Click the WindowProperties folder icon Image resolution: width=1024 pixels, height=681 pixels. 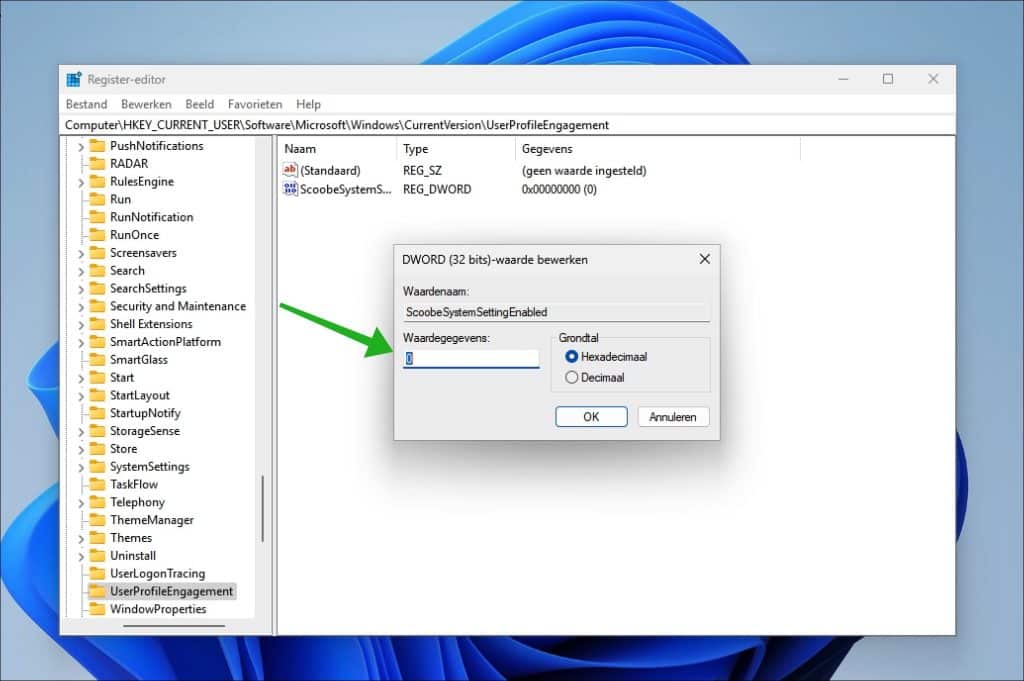click(x=97, y=609)
